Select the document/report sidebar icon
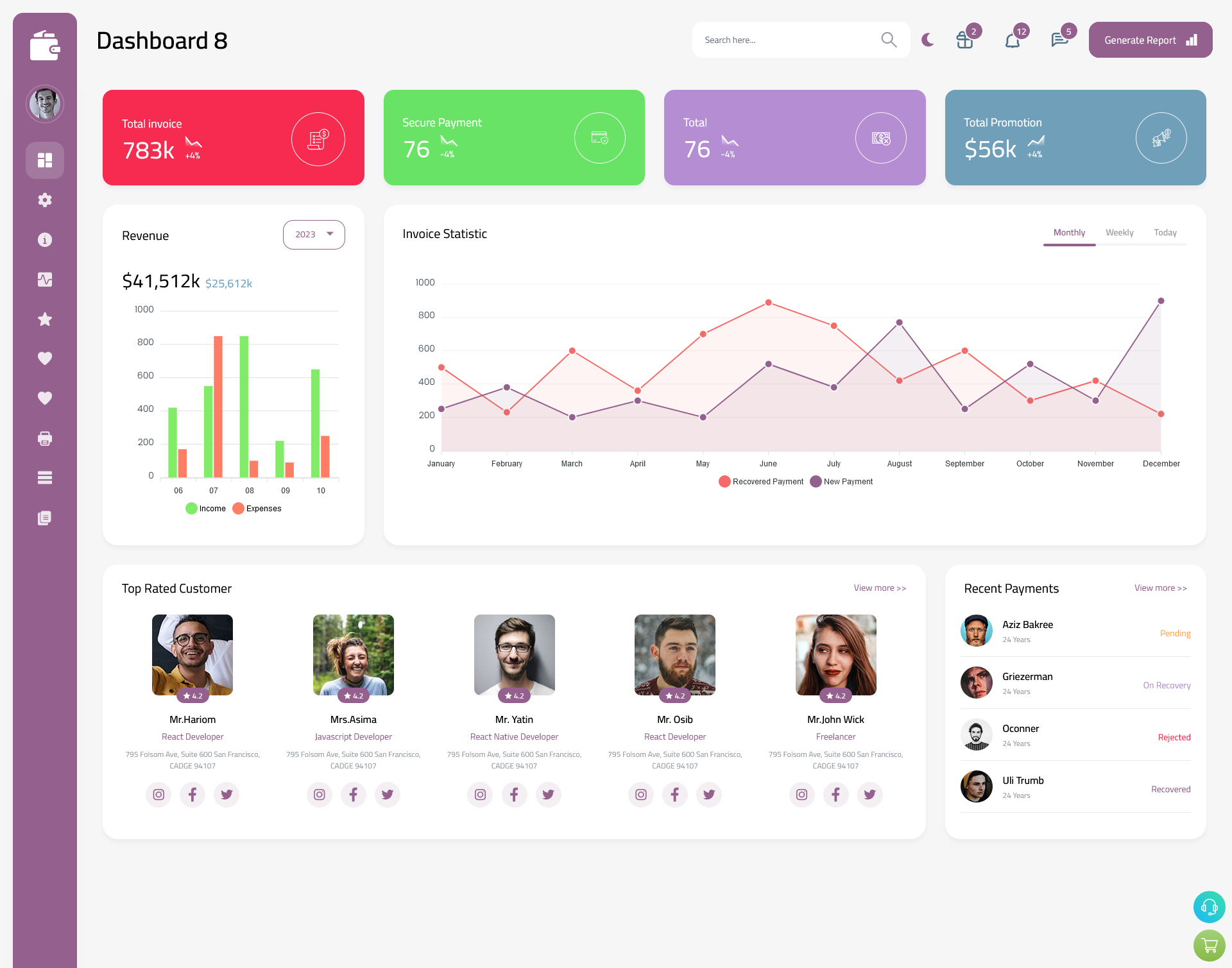This screenshot has width=1232, height=968. [x=45, y=517]
